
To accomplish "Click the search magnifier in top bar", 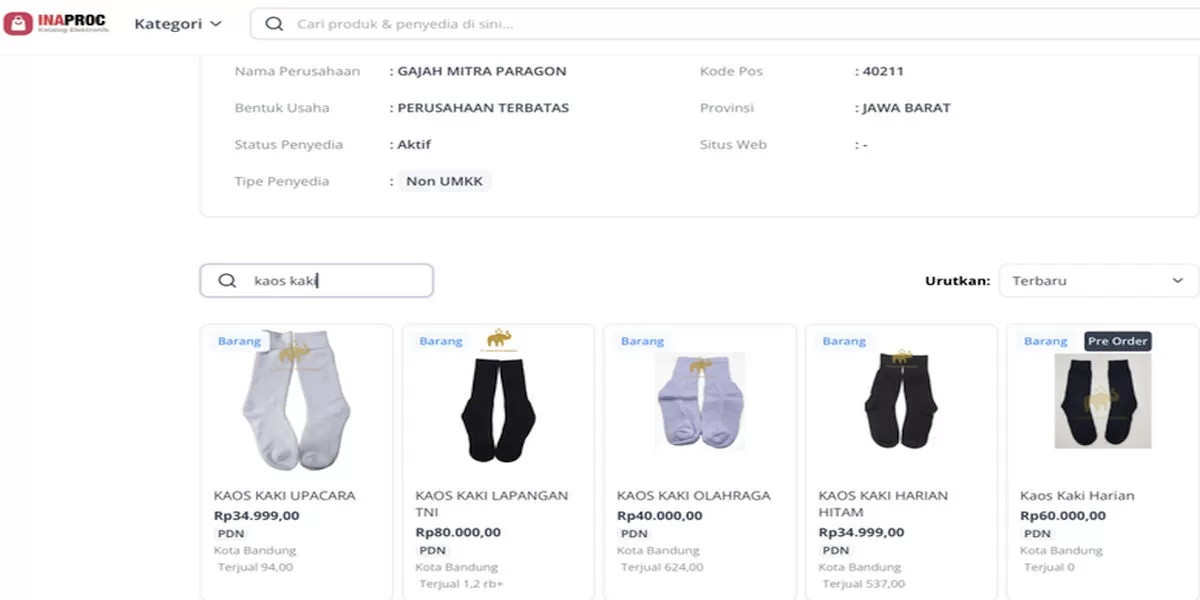I will (x=274, y=24).
